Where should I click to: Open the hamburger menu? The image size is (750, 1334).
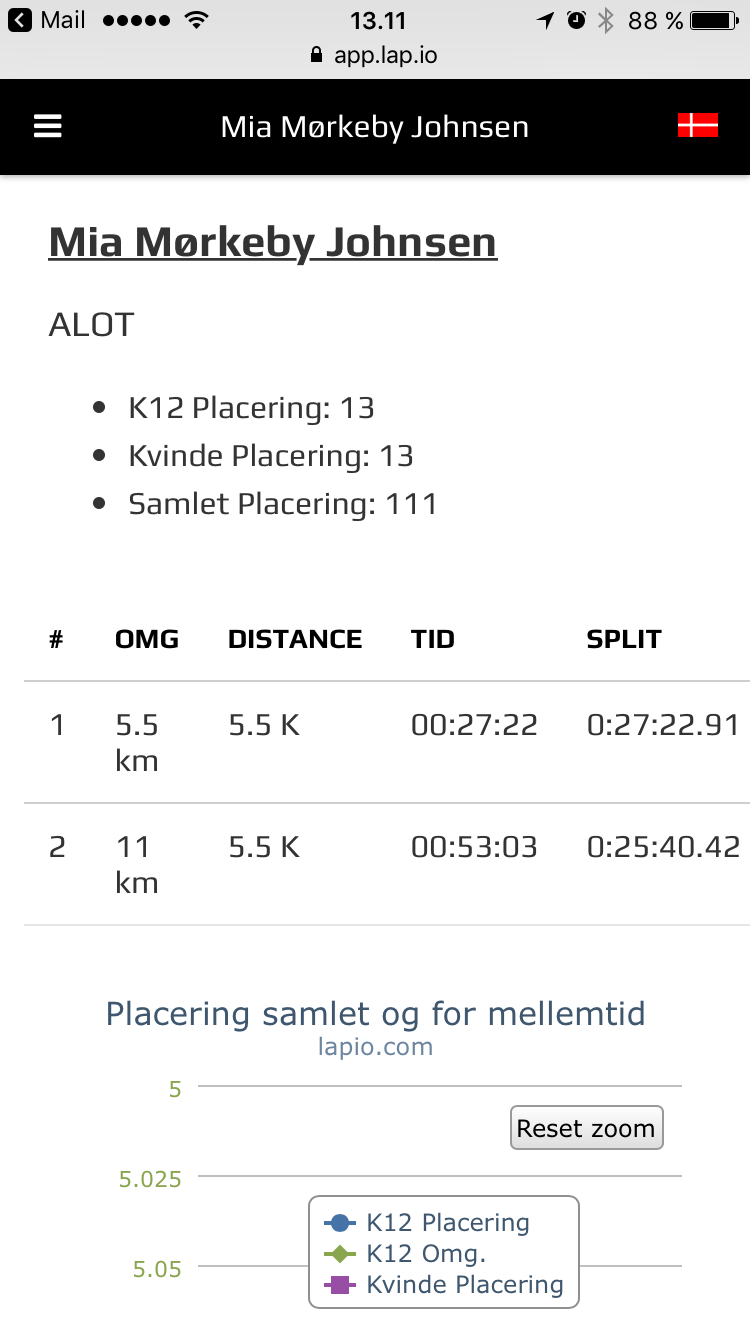[x=48, y=127]
